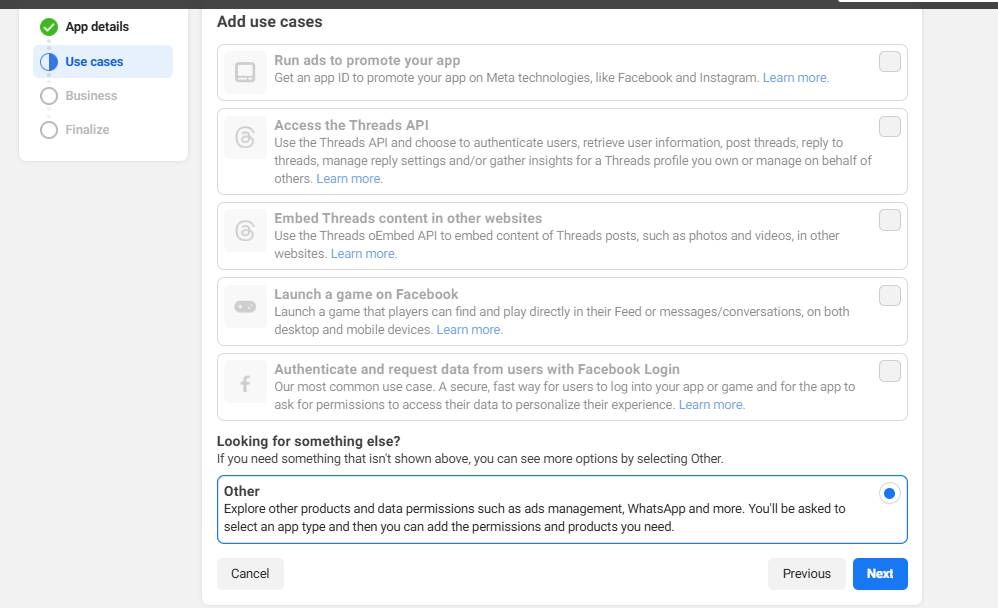The width and height of the screenshot is (998, 608).
Task: Click the tablet icon beside Run ads
Action: point(245,72)
